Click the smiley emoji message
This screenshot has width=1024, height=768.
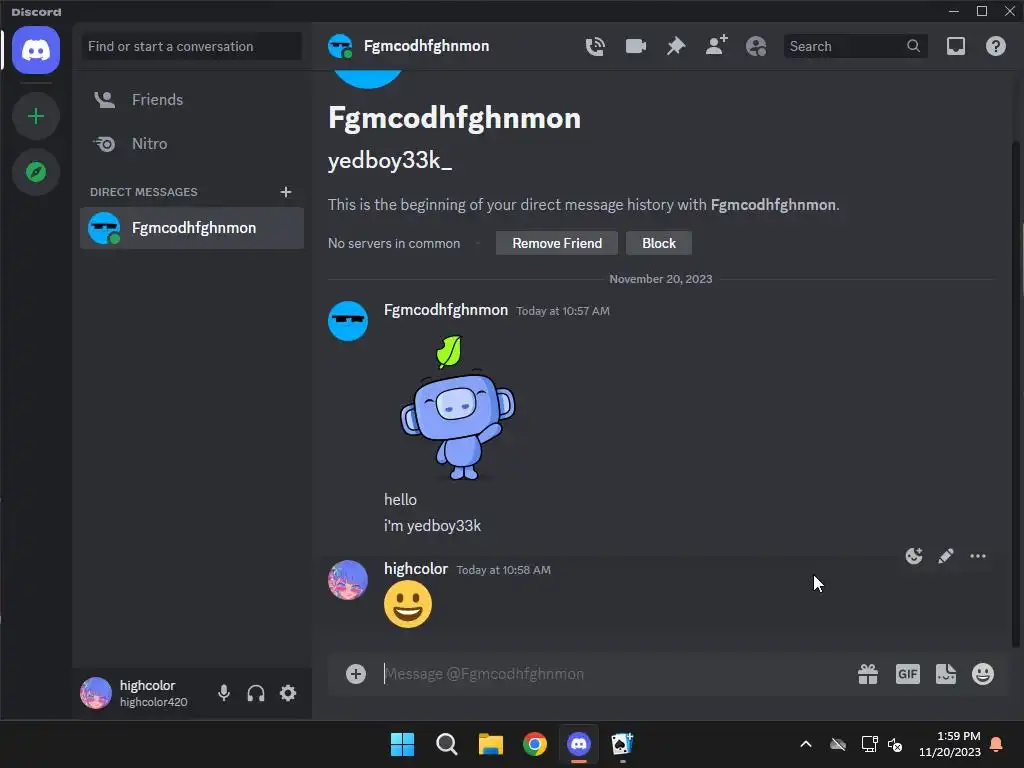pos(408,605)
